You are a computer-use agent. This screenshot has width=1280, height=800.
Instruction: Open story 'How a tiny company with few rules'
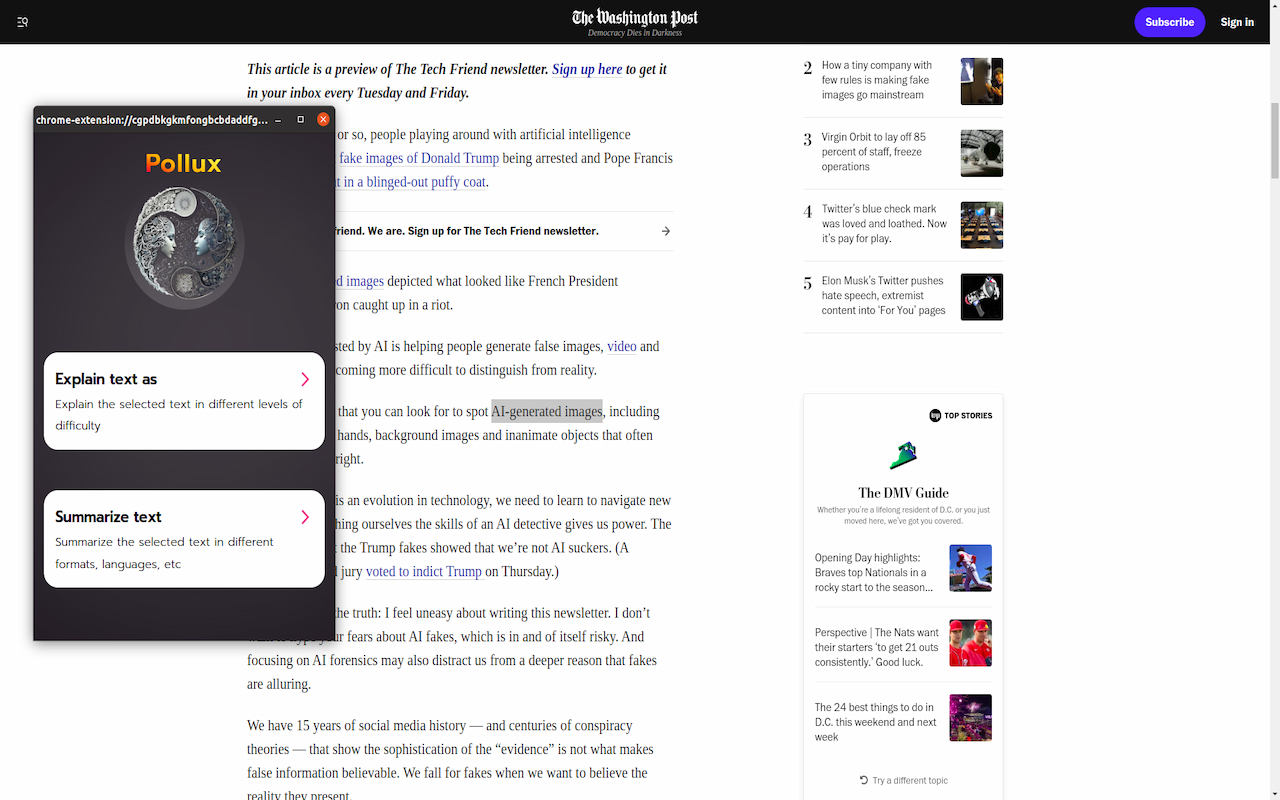click(876, 80)
